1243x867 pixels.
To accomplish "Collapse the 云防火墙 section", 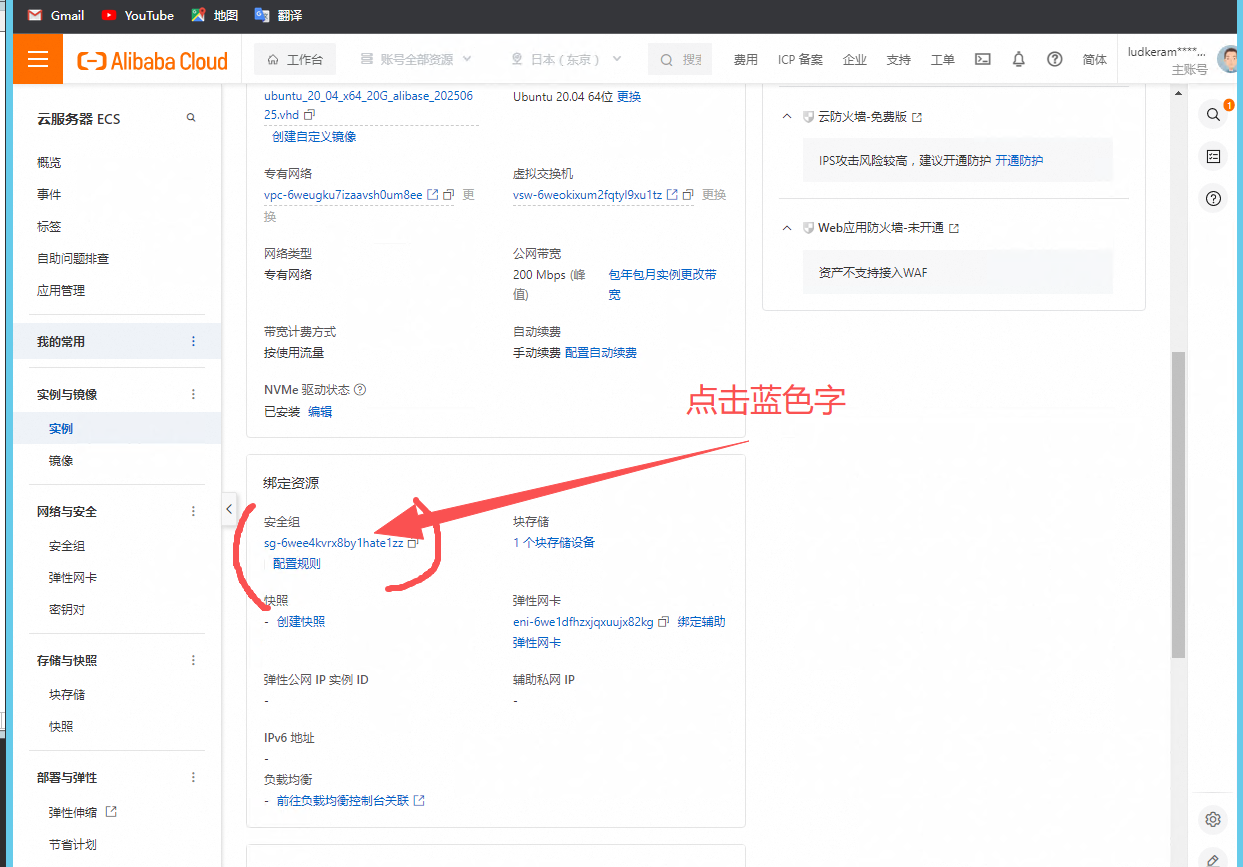I will 787,117.
